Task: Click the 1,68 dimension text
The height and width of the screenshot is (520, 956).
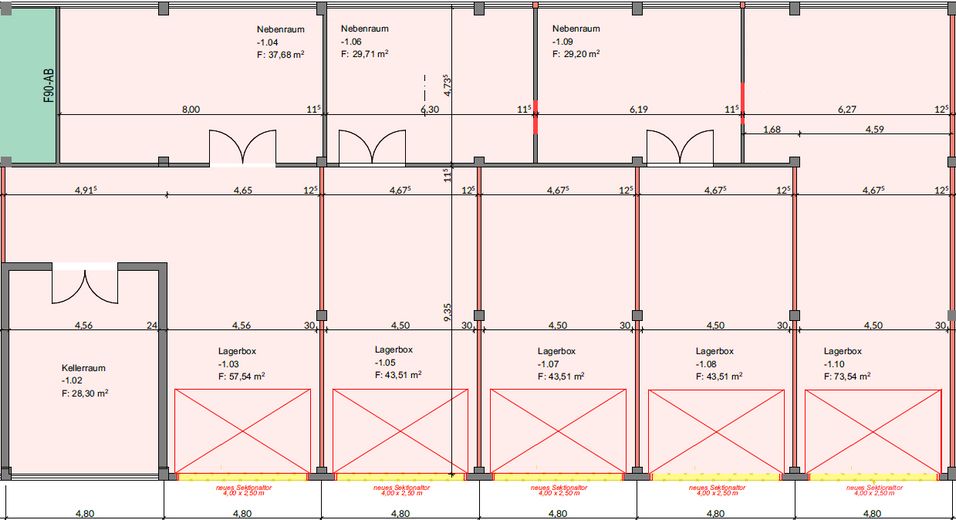Action: pos(772,129)
